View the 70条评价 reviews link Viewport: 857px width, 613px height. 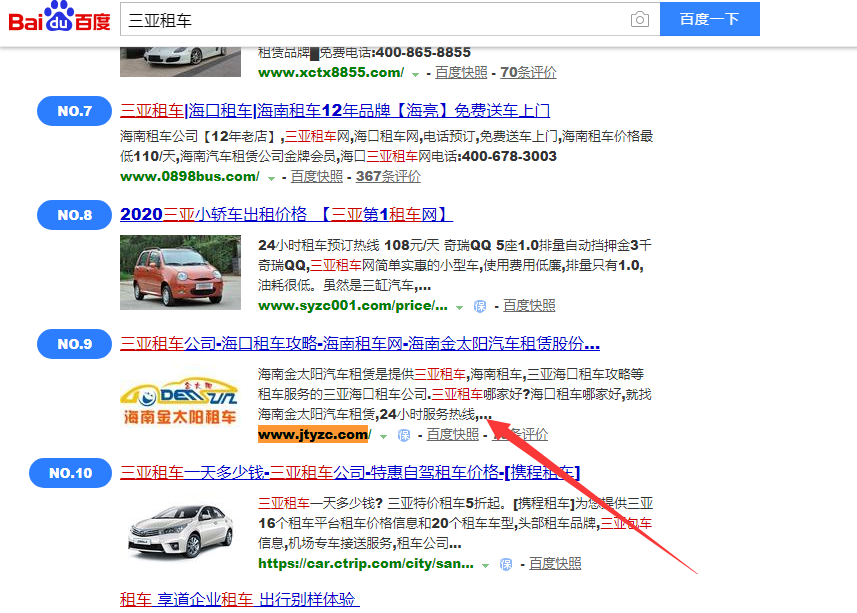tap(528, 72)
